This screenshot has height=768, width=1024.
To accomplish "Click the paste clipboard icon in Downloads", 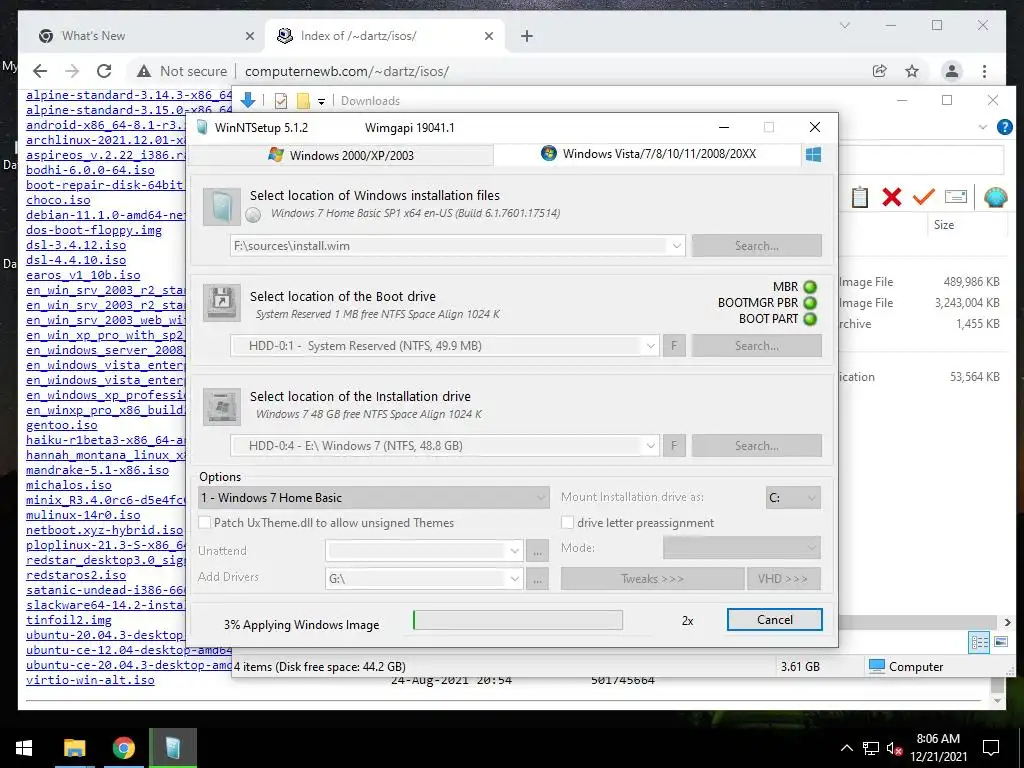I will tap(859, 197).
